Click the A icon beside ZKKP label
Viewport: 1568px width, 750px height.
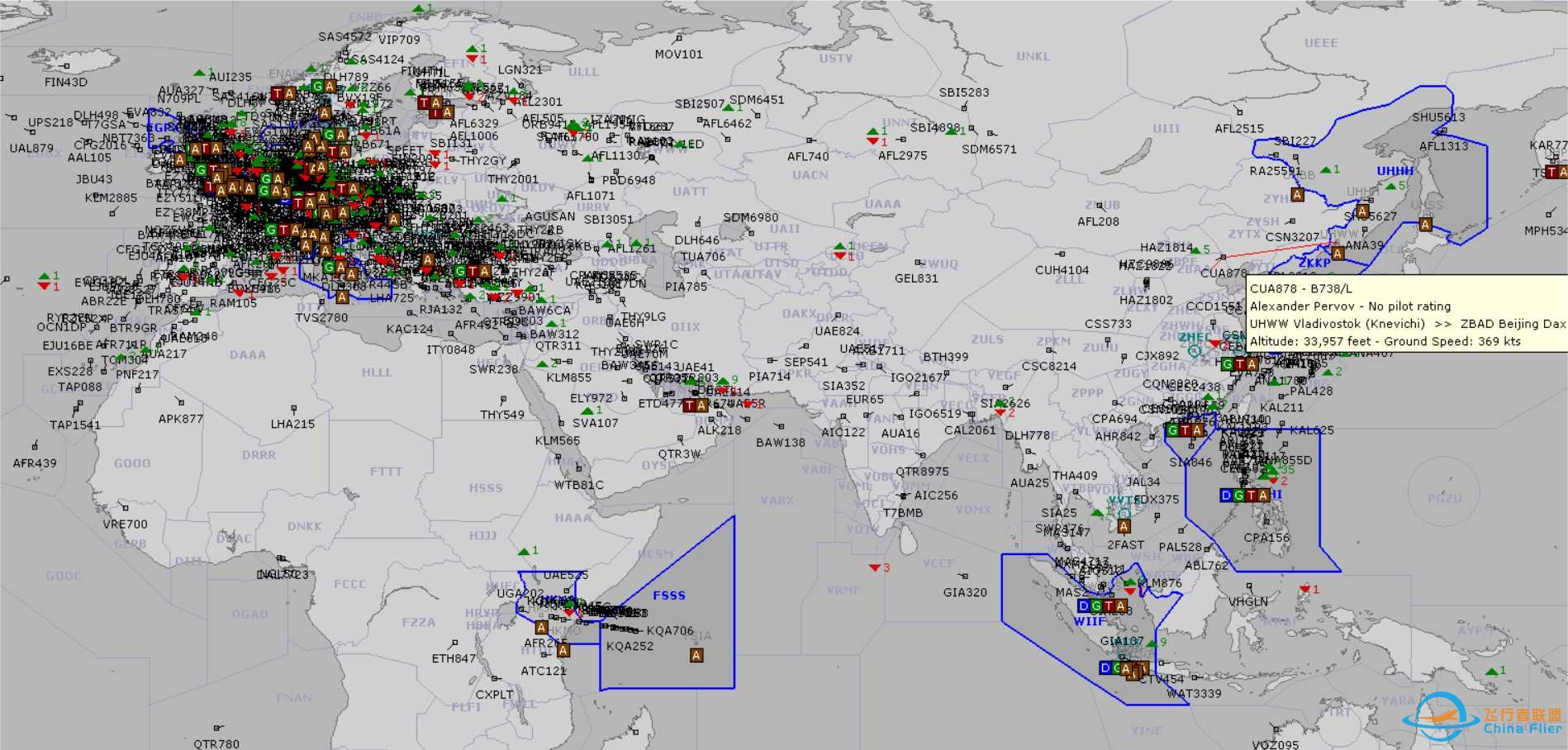pyautogui.click(x=1338, y=254)
